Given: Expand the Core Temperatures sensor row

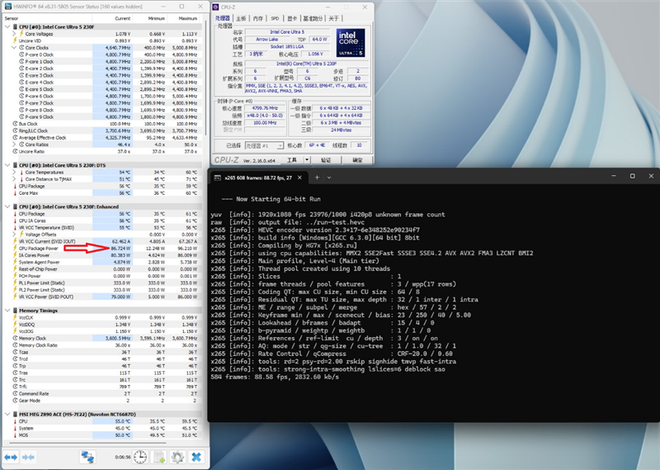Looking at the screenshot, I should 14,172.
